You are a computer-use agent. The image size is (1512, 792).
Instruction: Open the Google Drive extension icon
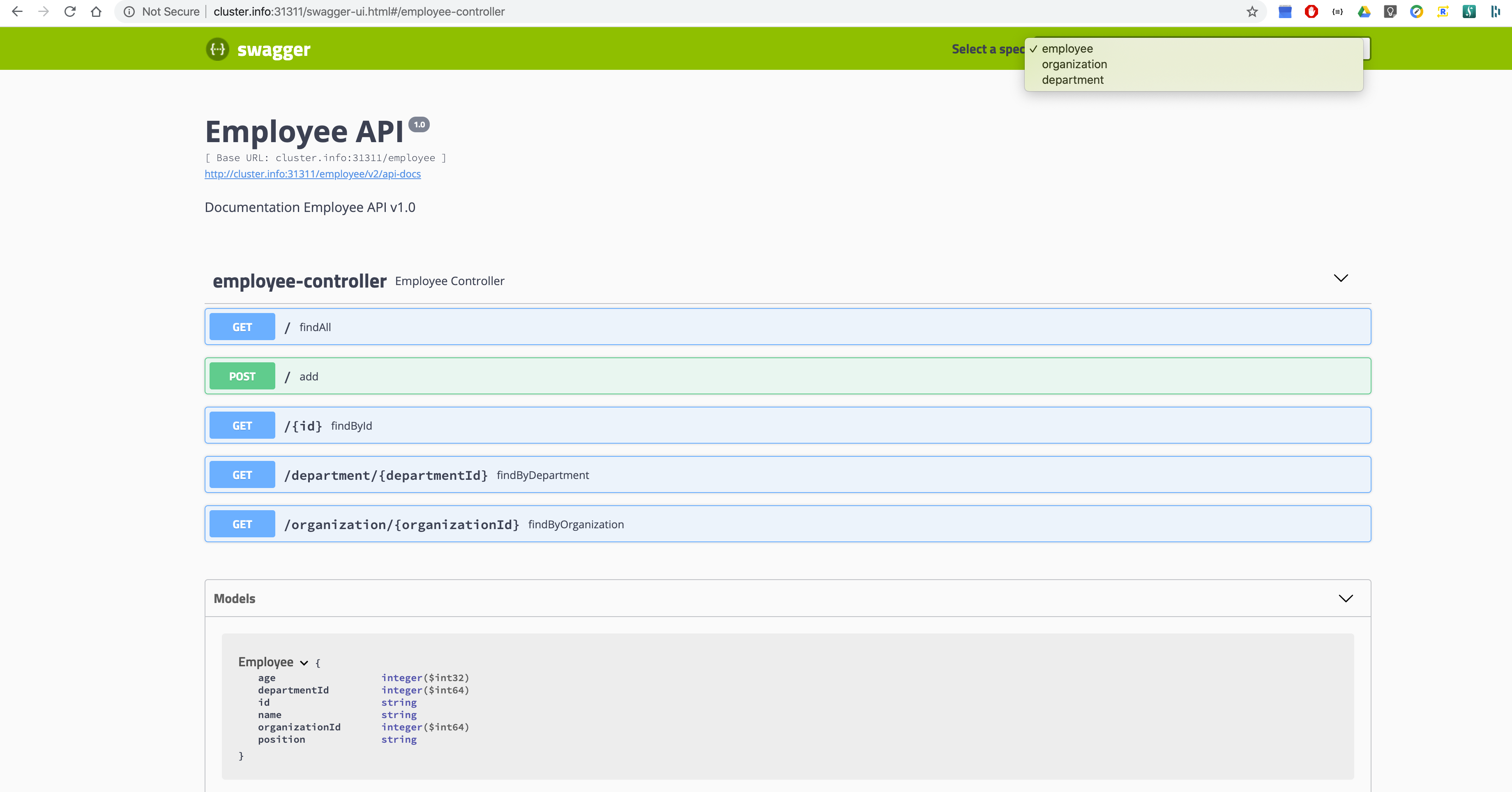point(1364,12)
